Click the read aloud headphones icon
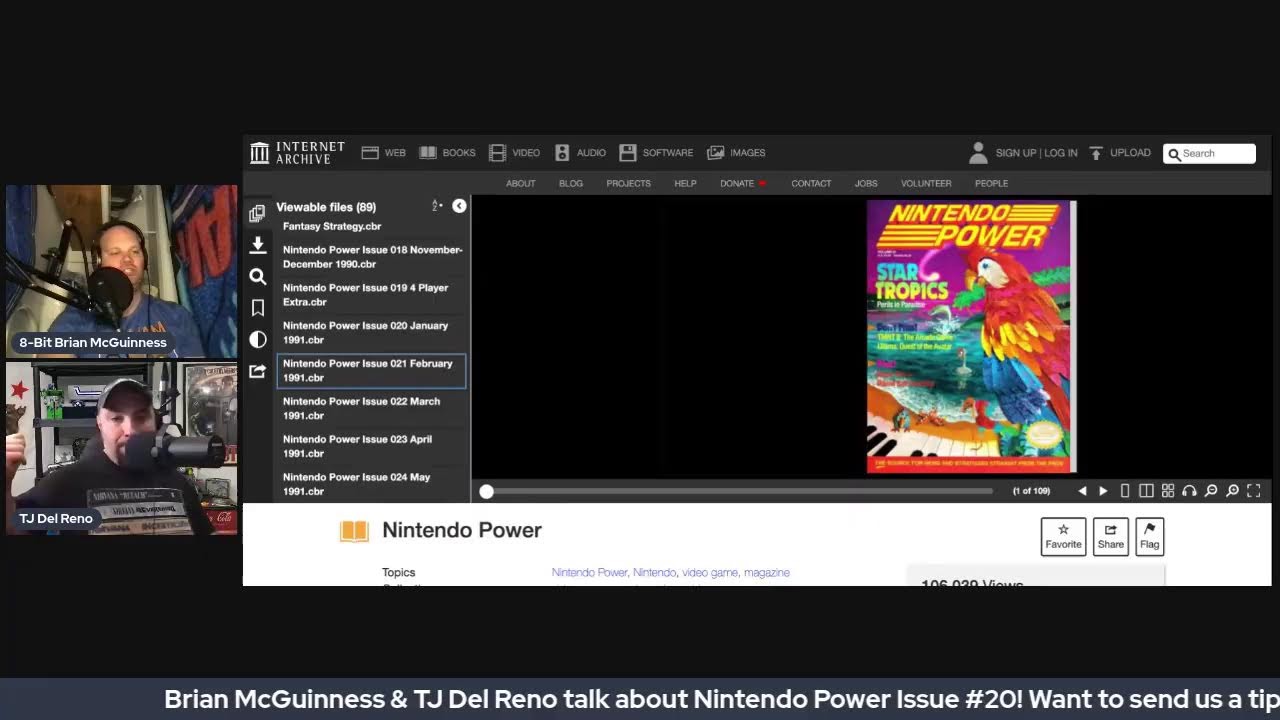 pos(1189,491)
